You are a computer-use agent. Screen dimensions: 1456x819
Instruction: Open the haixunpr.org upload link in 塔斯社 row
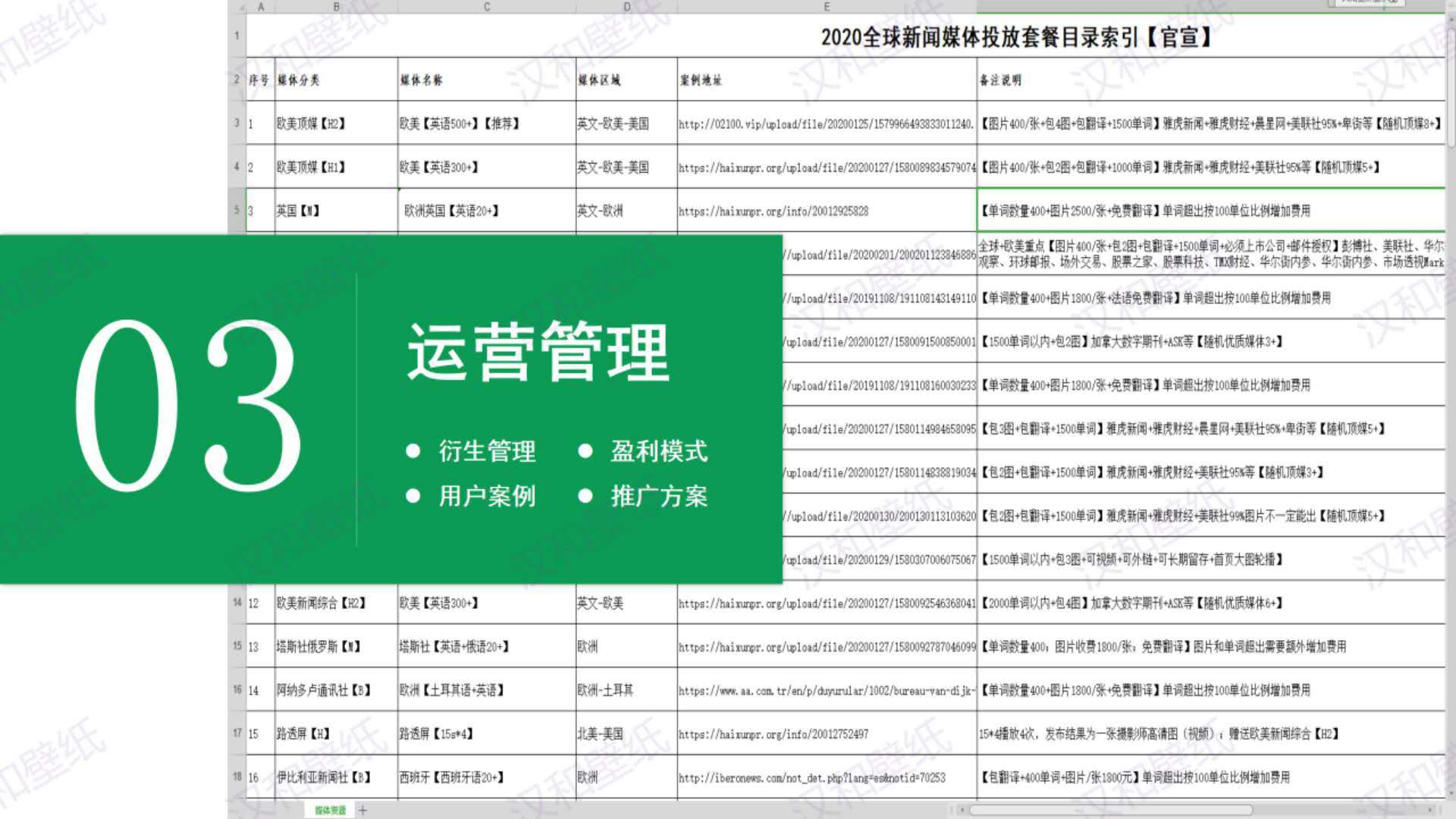(x=827, y=647)
